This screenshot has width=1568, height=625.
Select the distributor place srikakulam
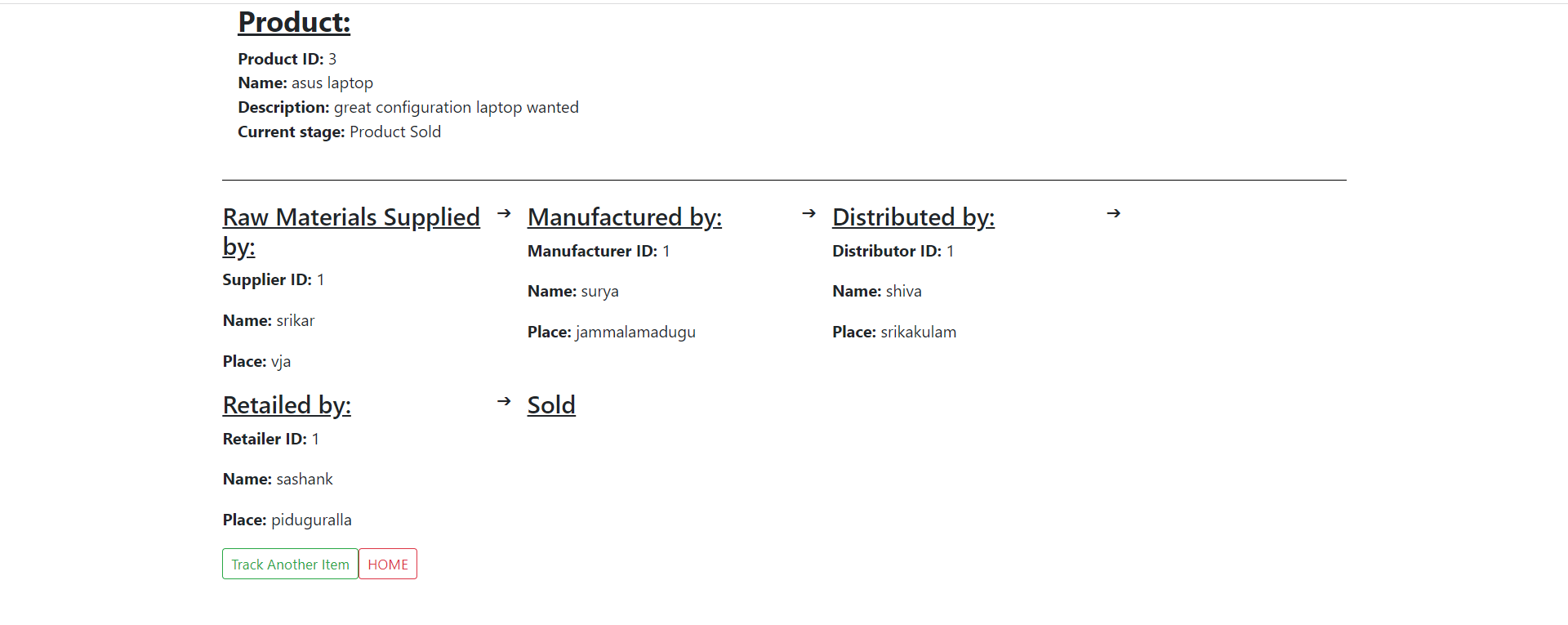(918, 332)
